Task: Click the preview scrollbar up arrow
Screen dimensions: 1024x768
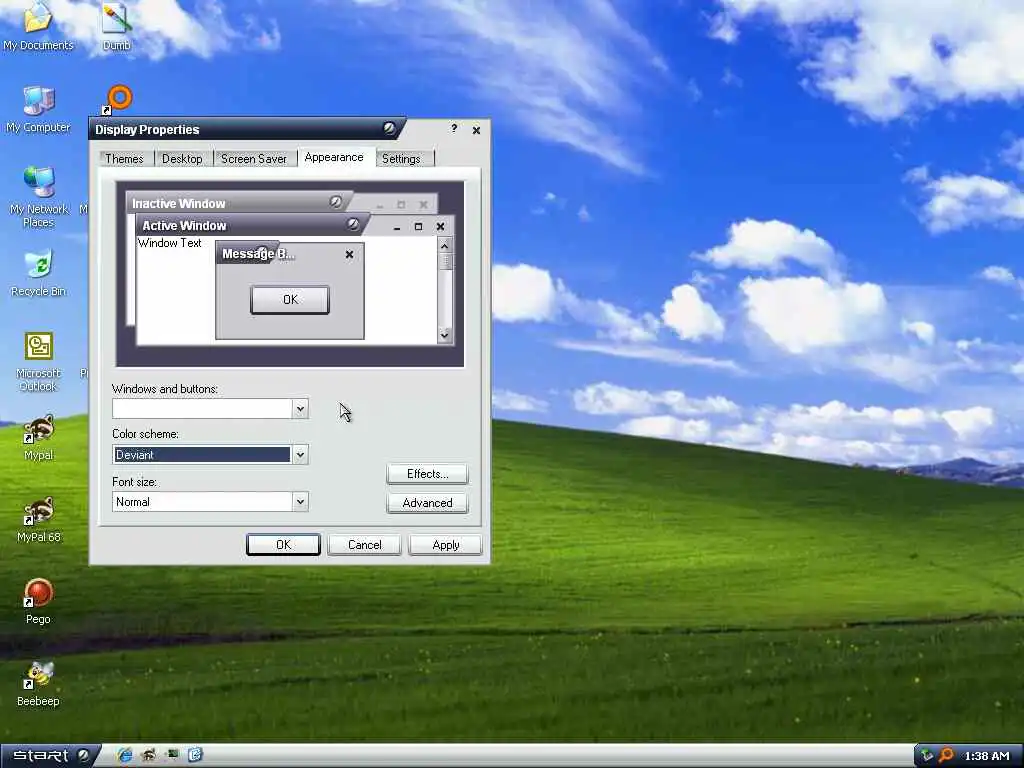Action: tap(445, 246)
